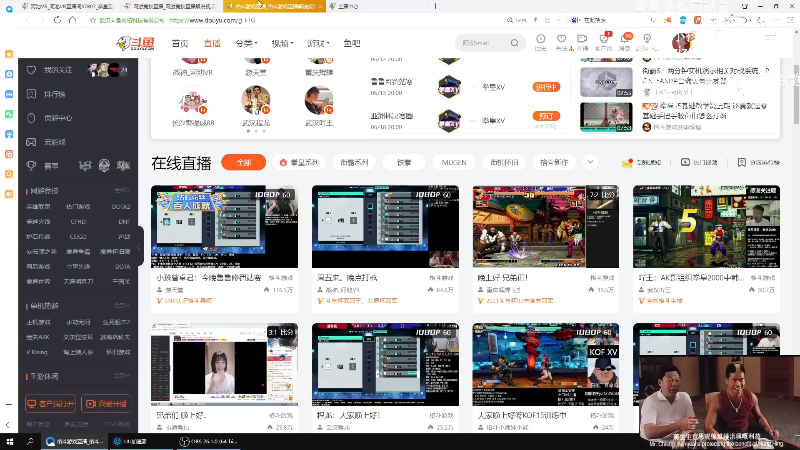Open 百人成就 stream thumbnail
Screen dimensions: 800x450
point(224,227)
